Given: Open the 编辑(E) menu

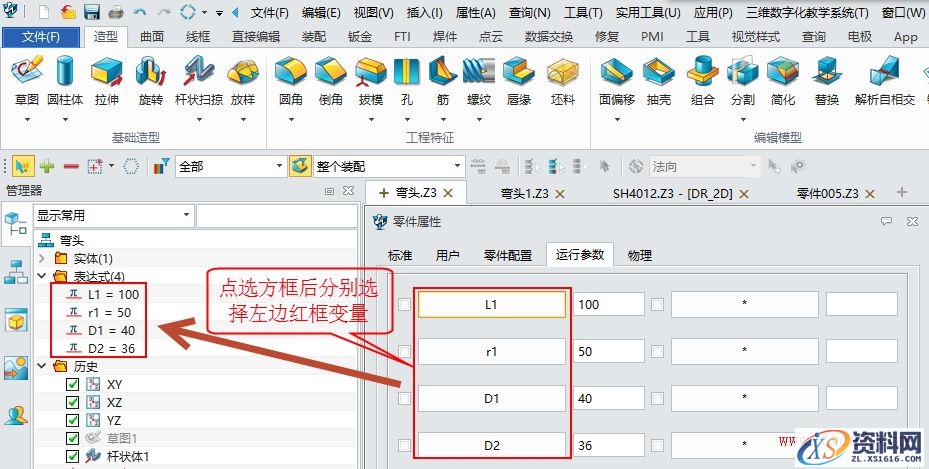Looking at the screenshot, I should coord(321,12).
